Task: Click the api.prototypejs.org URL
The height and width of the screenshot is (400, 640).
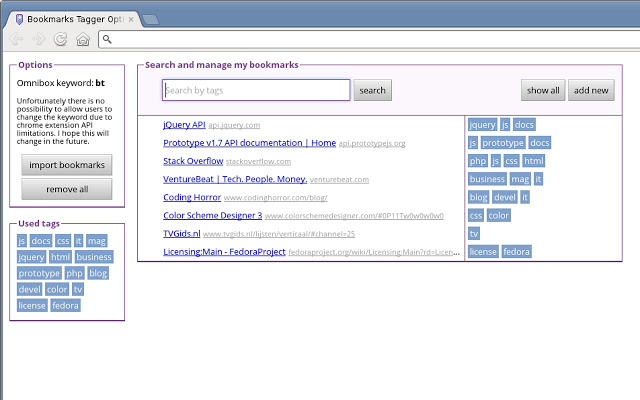Action: point(372,143)
